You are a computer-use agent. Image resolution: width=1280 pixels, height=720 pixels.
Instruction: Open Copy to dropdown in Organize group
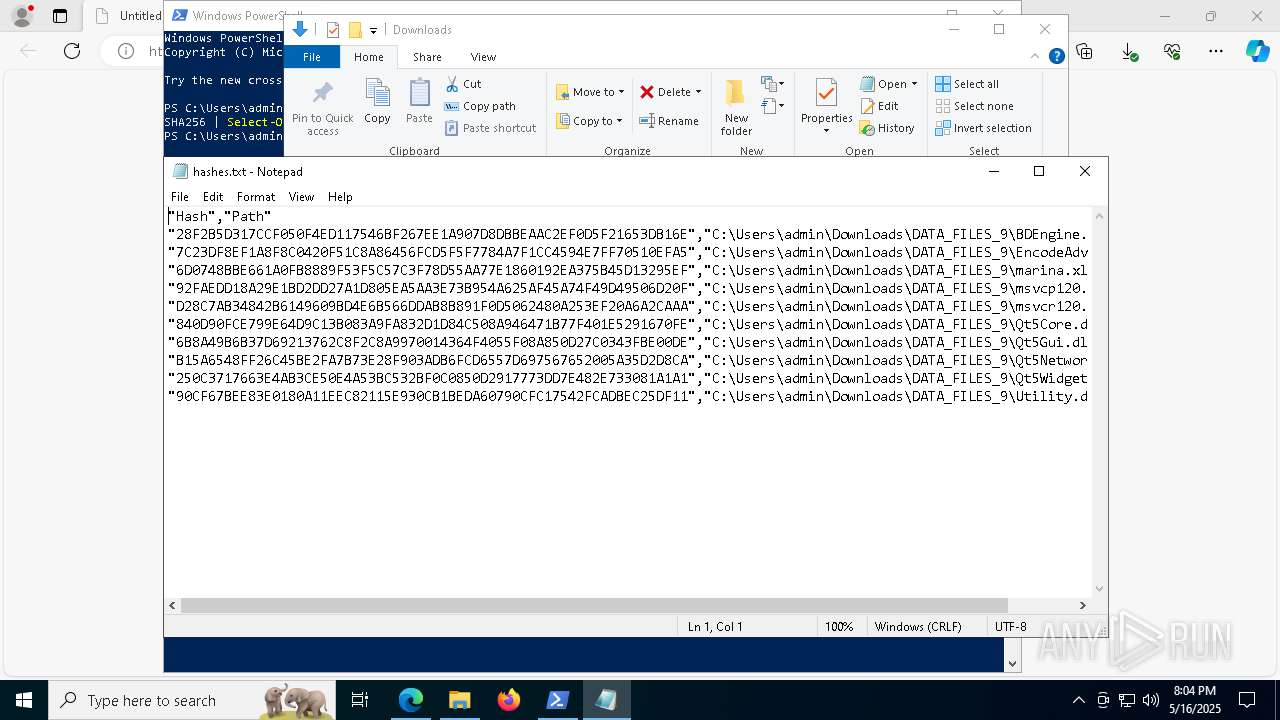tap(590, 121)
